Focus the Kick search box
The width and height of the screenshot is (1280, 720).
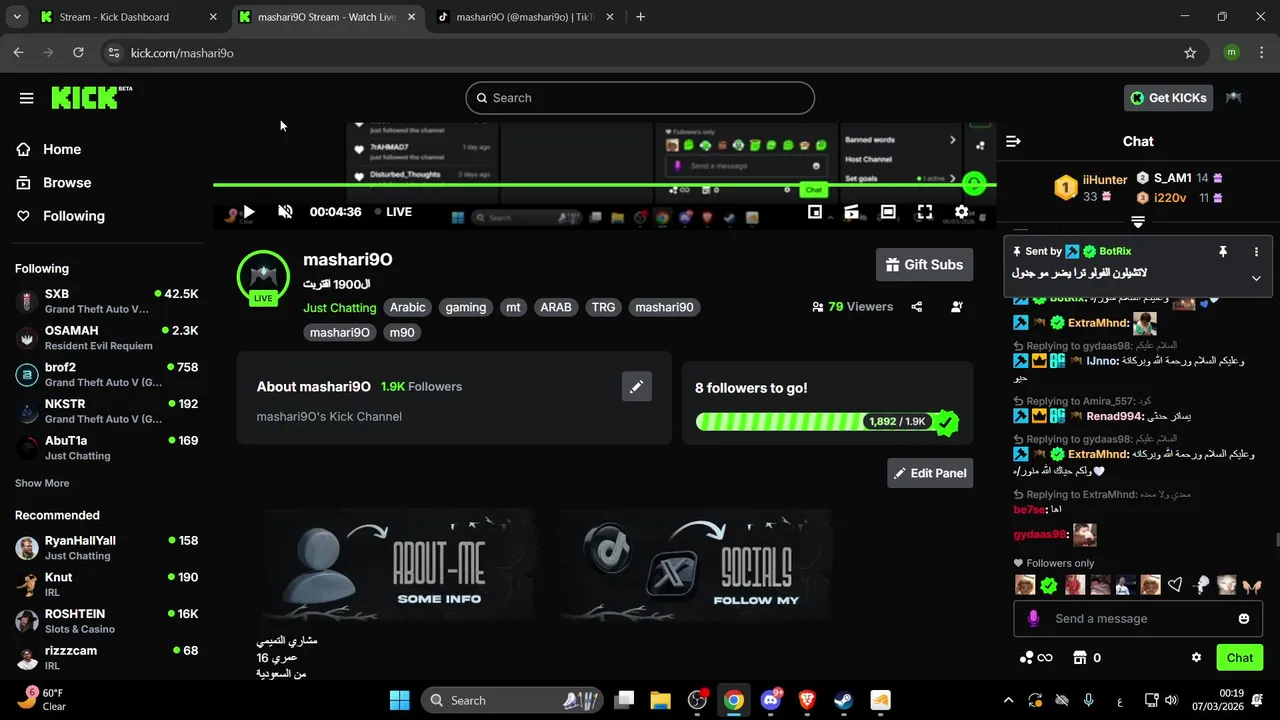click(640, 98)
